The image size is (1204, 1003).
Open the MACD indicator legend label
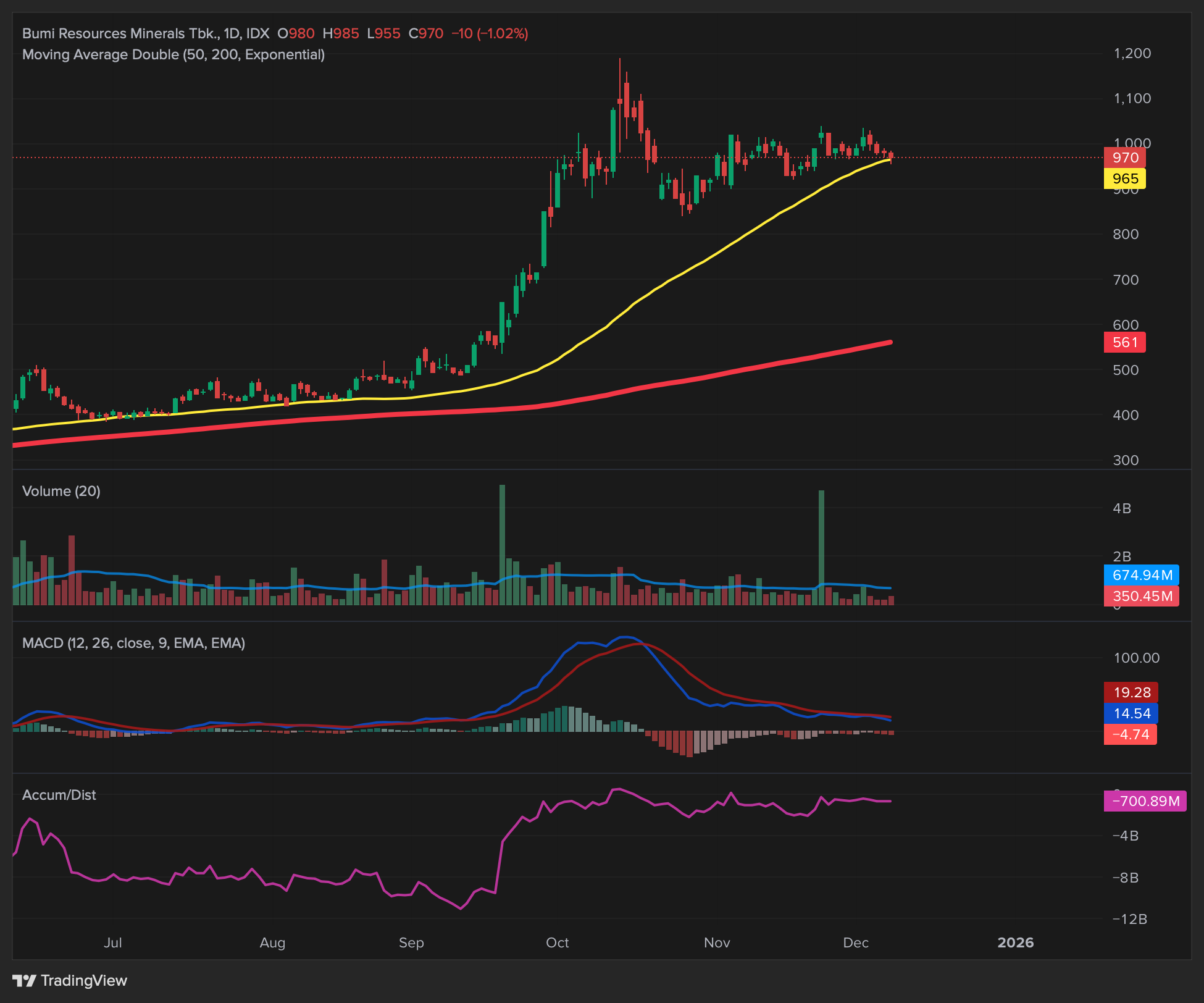(133, 643)
